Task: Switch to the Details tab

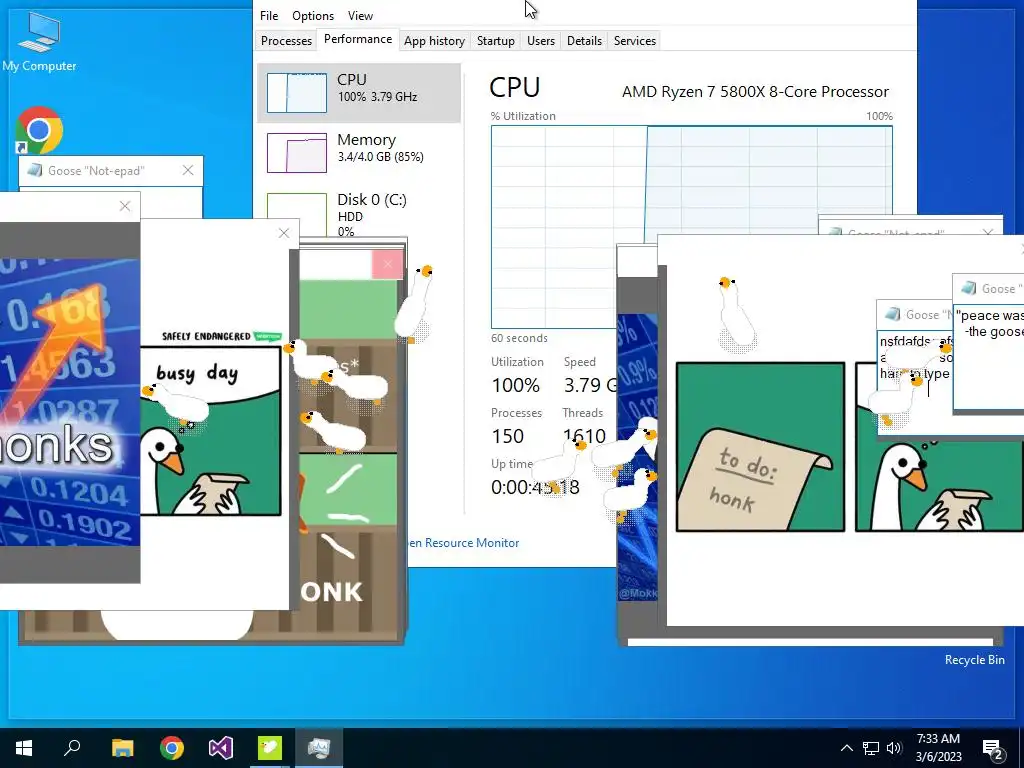Action: point(584,40)
